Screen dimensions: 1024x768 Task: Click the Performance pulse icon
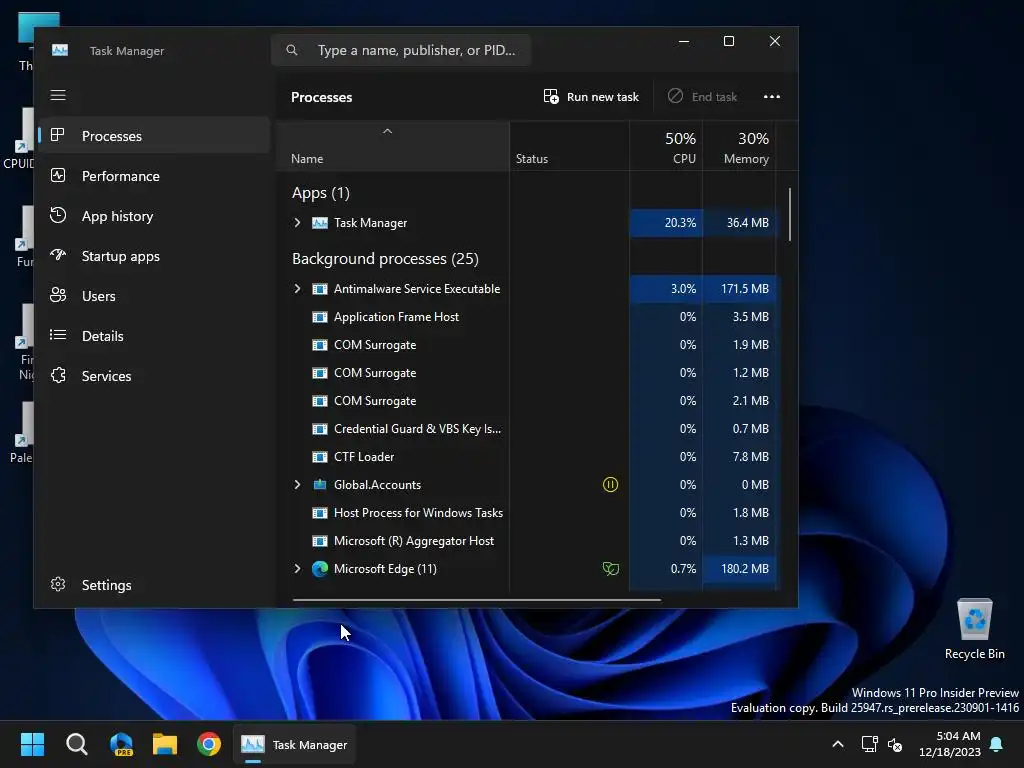[x=58, y=175]
